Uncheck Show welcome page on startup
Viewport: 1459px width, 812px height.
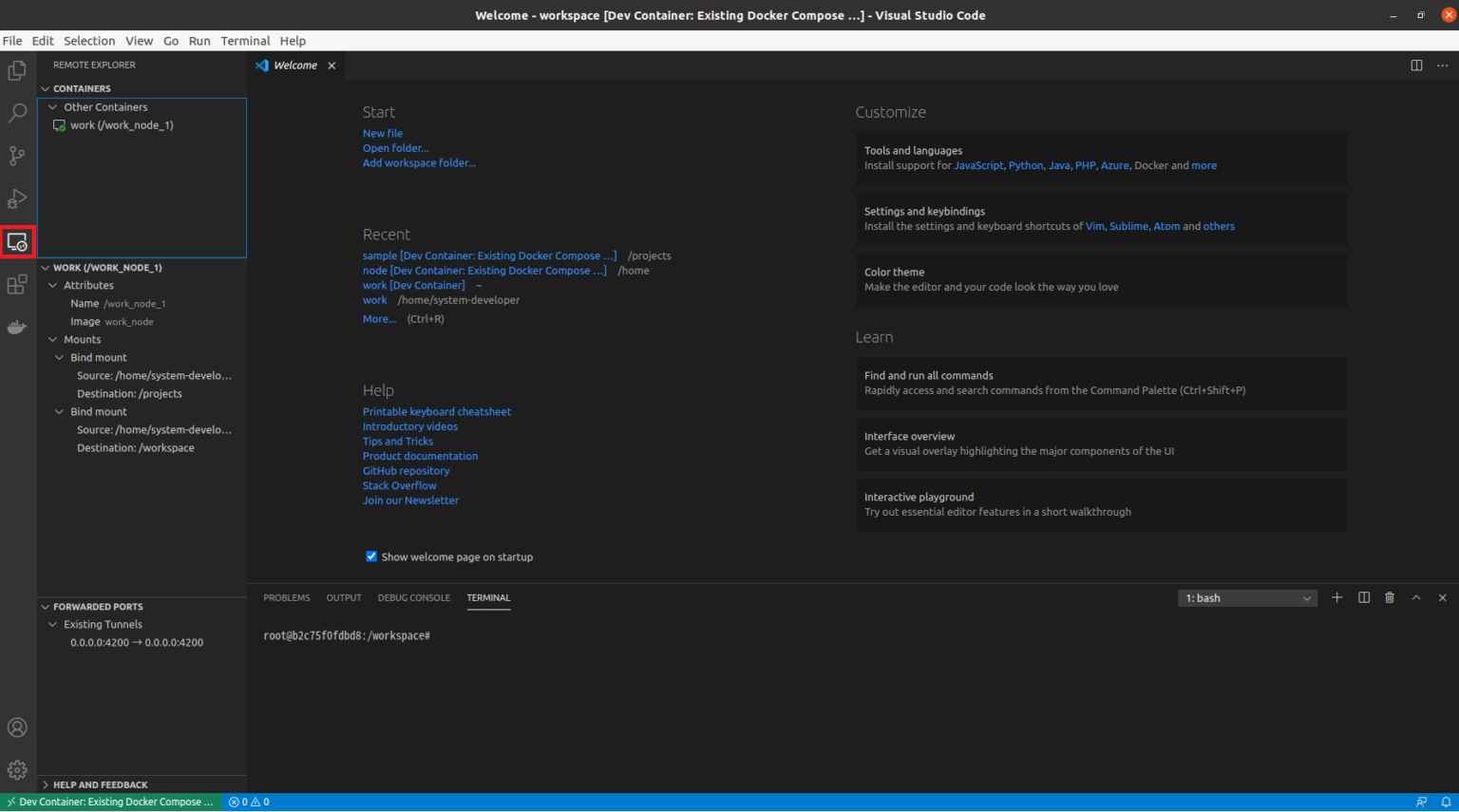point(370,556)
